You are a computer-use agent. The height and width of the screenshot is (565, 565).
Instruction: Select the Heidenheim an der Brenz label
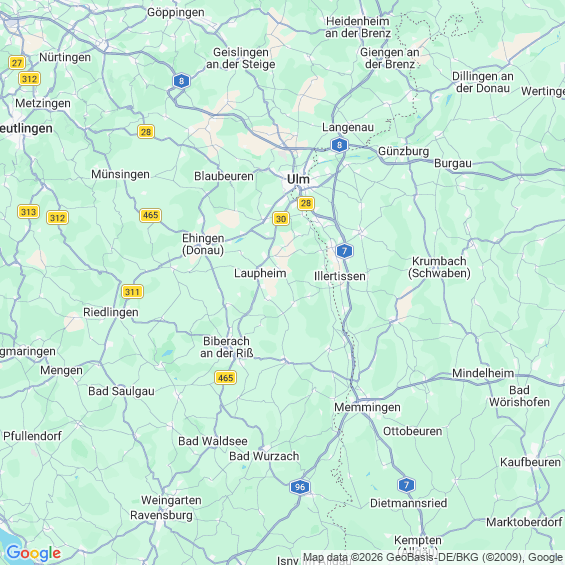[358, 27]
